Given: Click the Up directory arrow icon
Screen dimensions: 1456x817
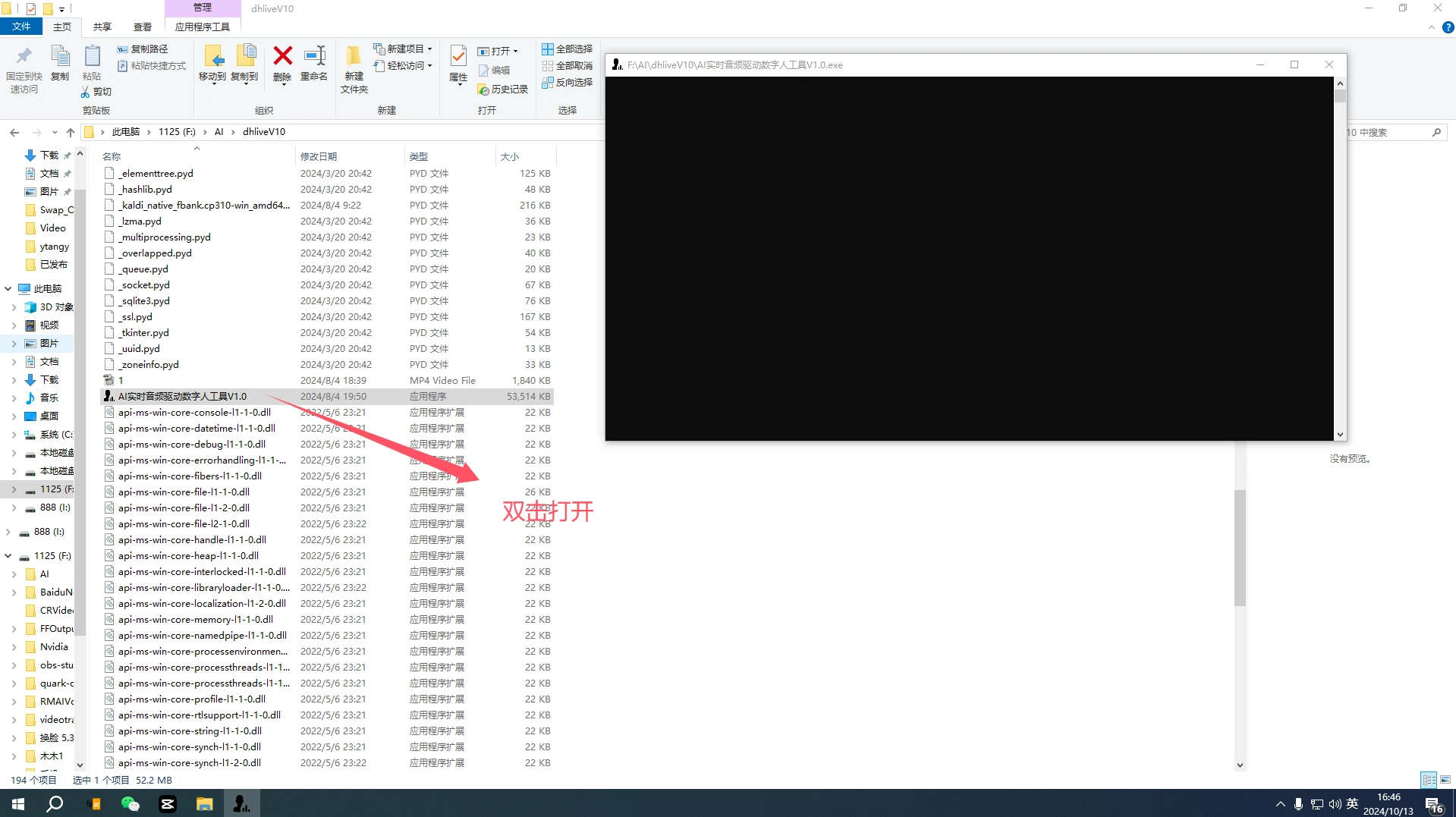Looking at the screenshot, I should (71, 132).
